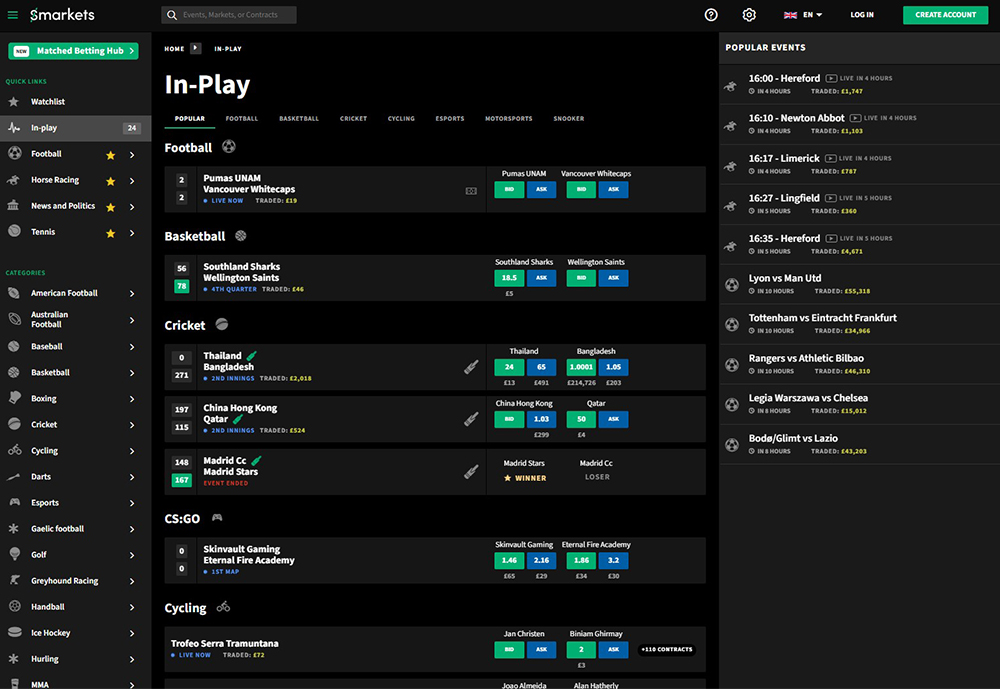The image size is (1000, 689).
Task: Click the Darts sidebar icon
Action: [x=13, y=477]
